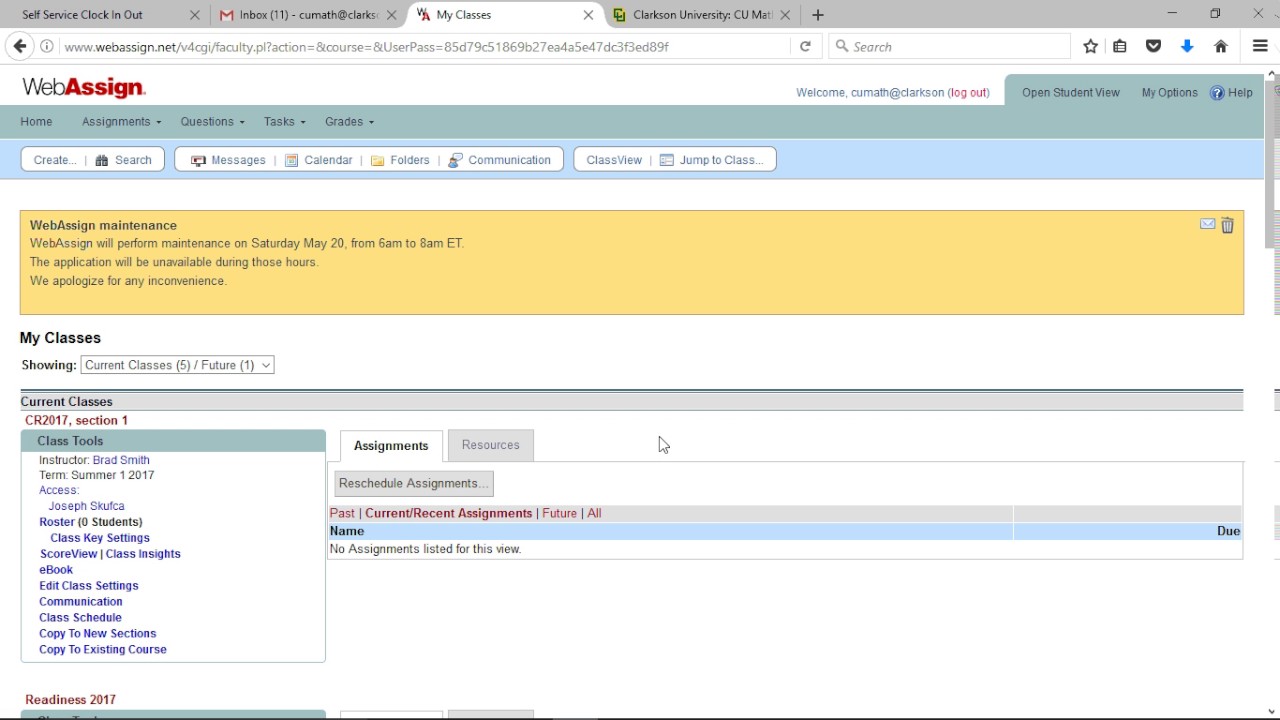Click the WebAssign logo
Screen dimensions: 1280x720
tap(84, 88)
